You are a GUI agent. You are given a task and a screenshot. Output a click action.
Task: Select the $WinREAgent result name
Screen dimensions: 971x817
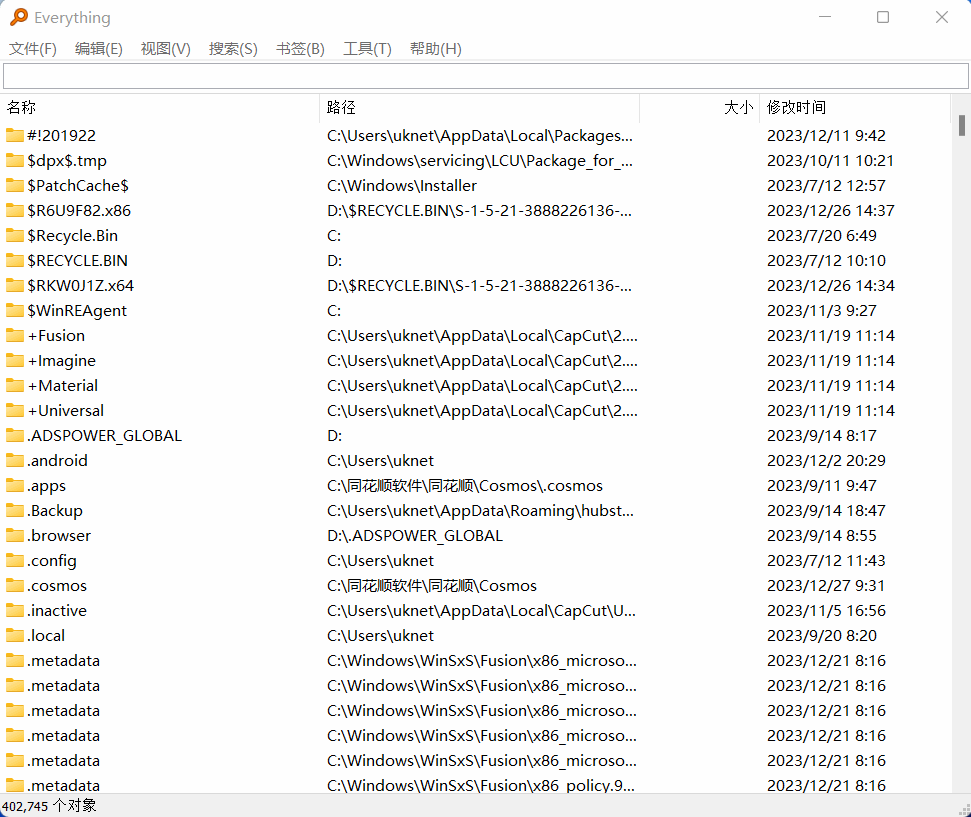click(77, 310)
